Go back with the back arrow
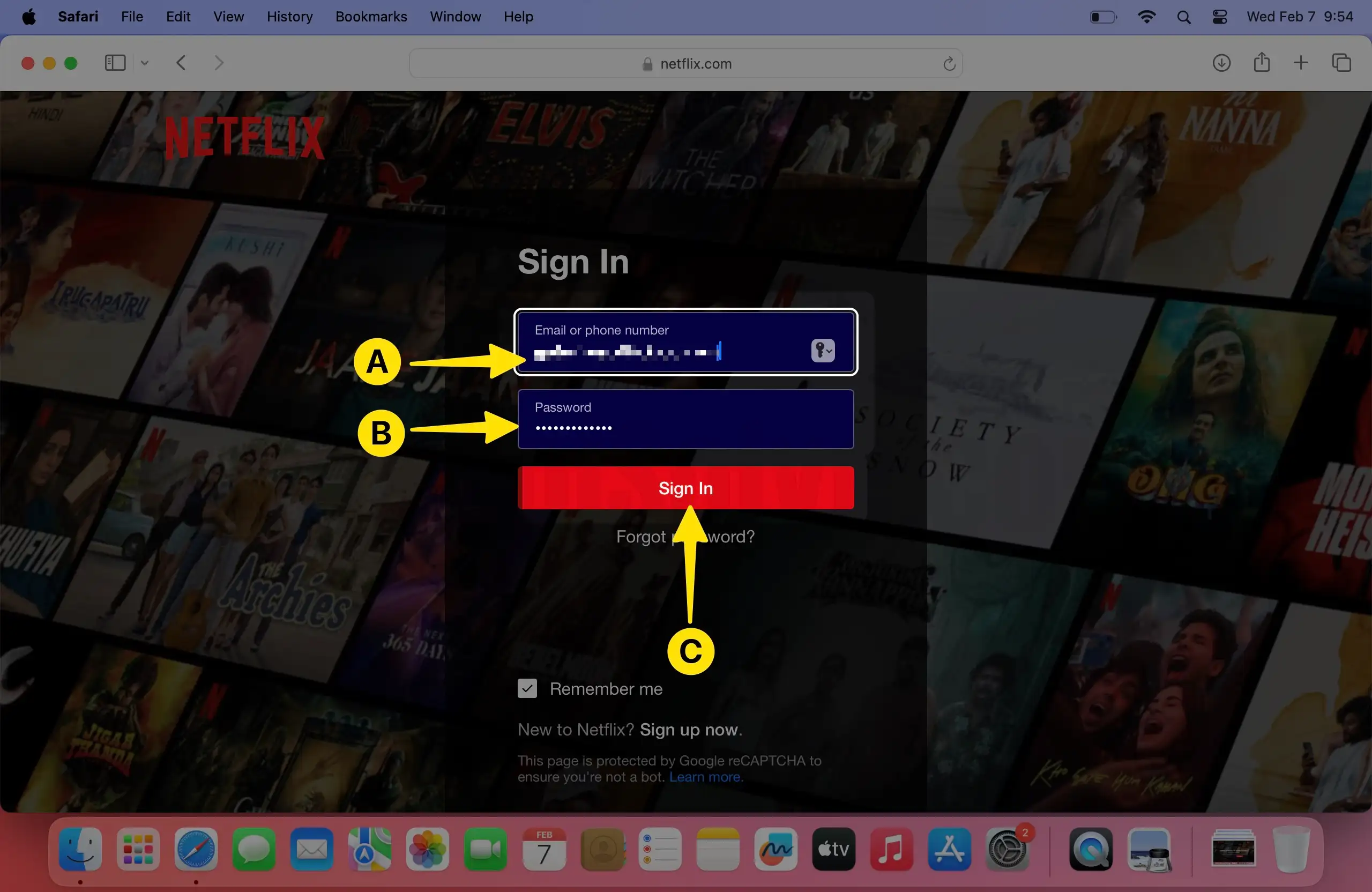The height and width of the screenshot is (892, 1372). (181, 63)
